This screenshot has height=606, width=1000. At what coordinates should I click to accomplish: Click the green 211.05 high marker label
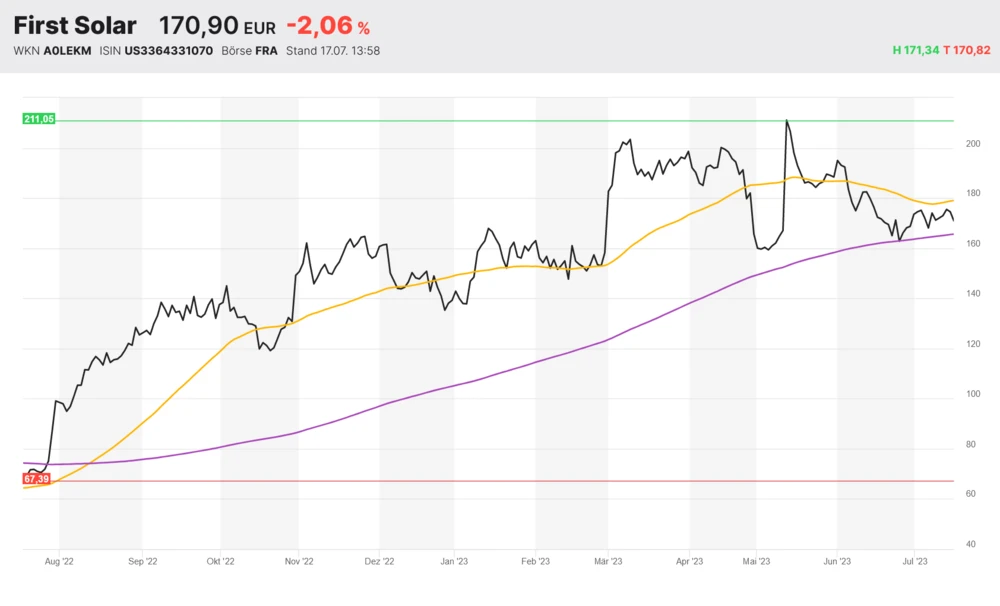coord(39,119)
